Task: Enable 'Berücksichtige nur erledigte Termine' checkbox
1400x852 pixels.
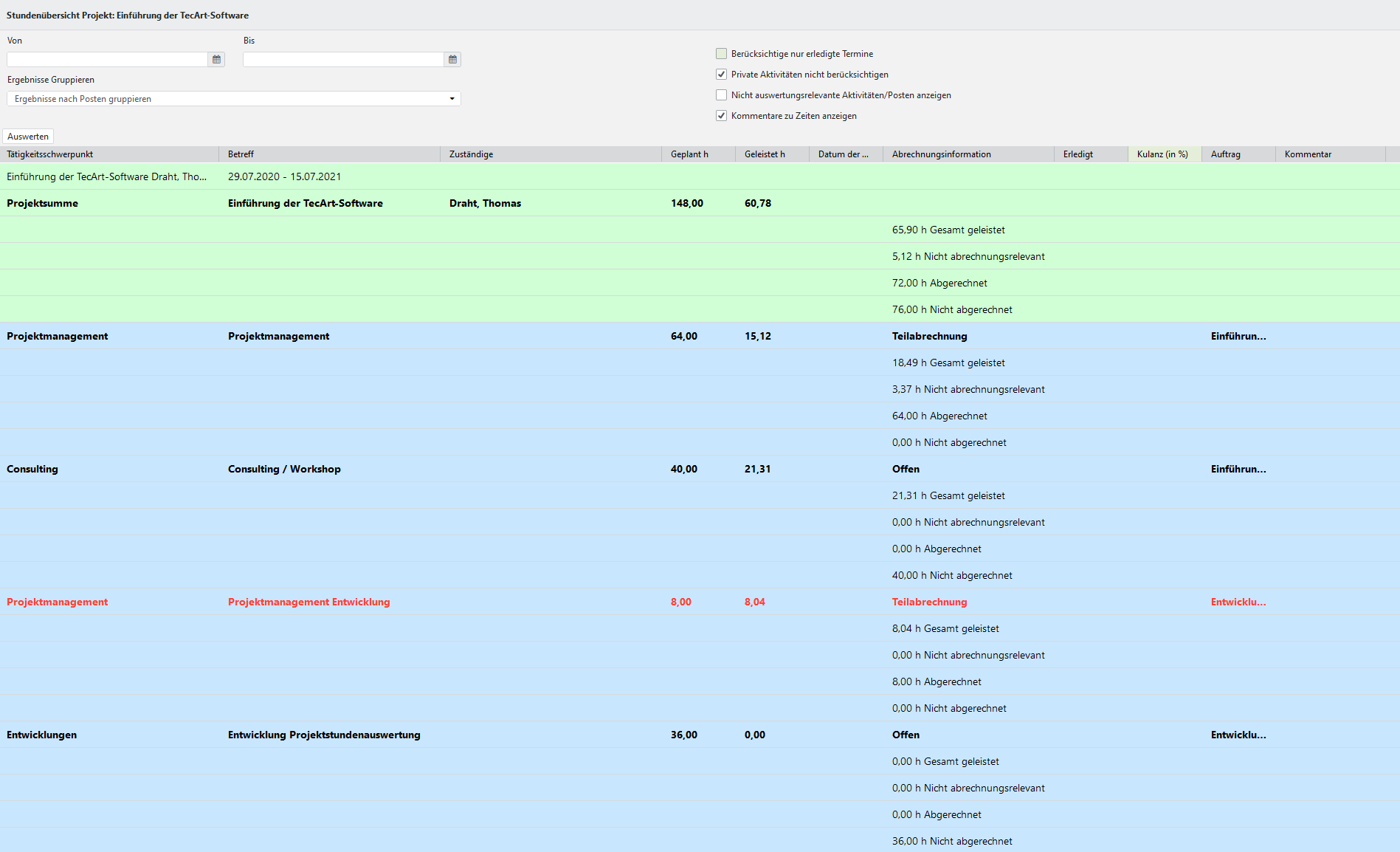Action: click(721, 54)
